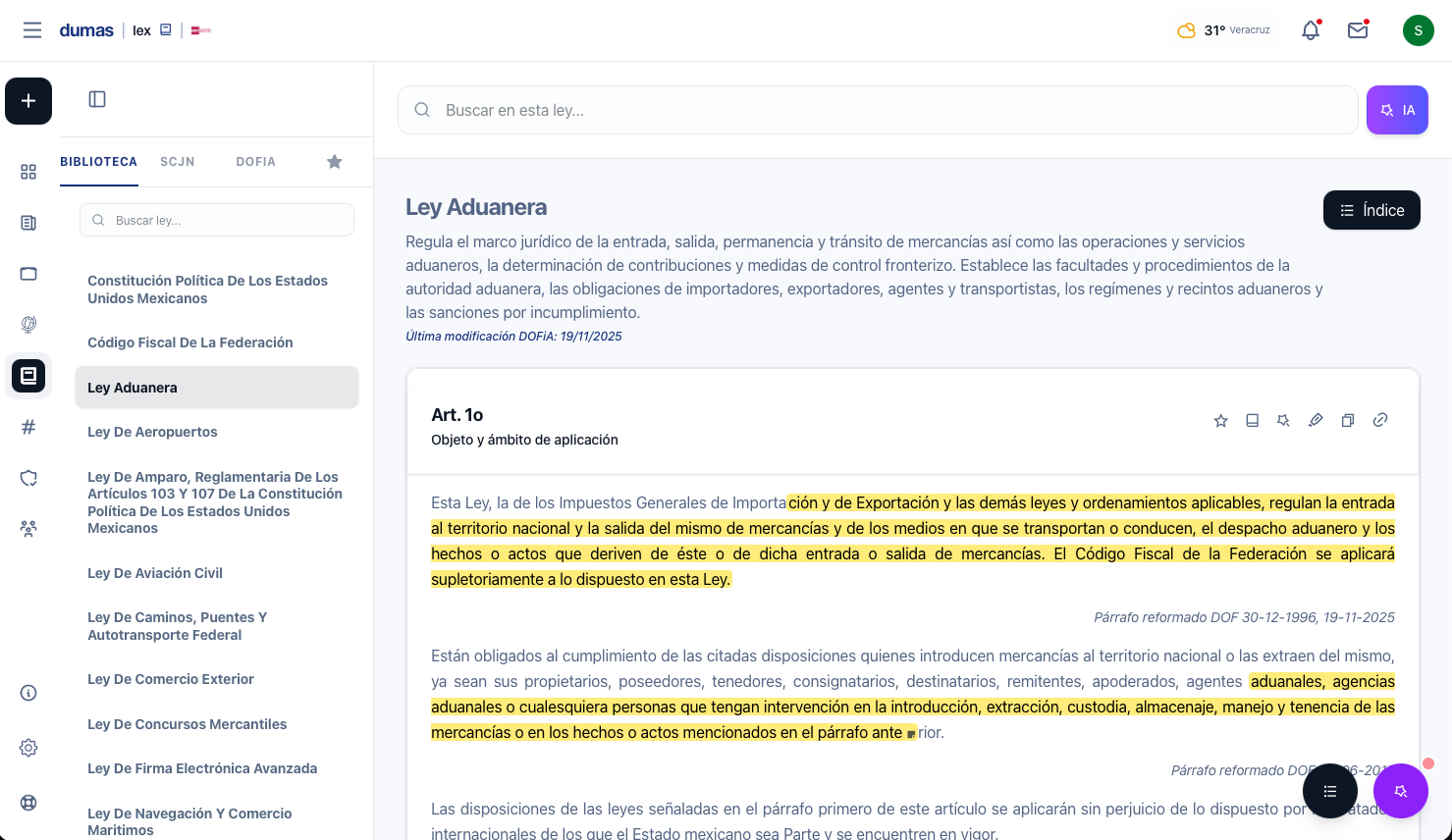Click the purple floating AI assistant button
The width and height of the screenshot is (1452, 840).
(1401, 791)
